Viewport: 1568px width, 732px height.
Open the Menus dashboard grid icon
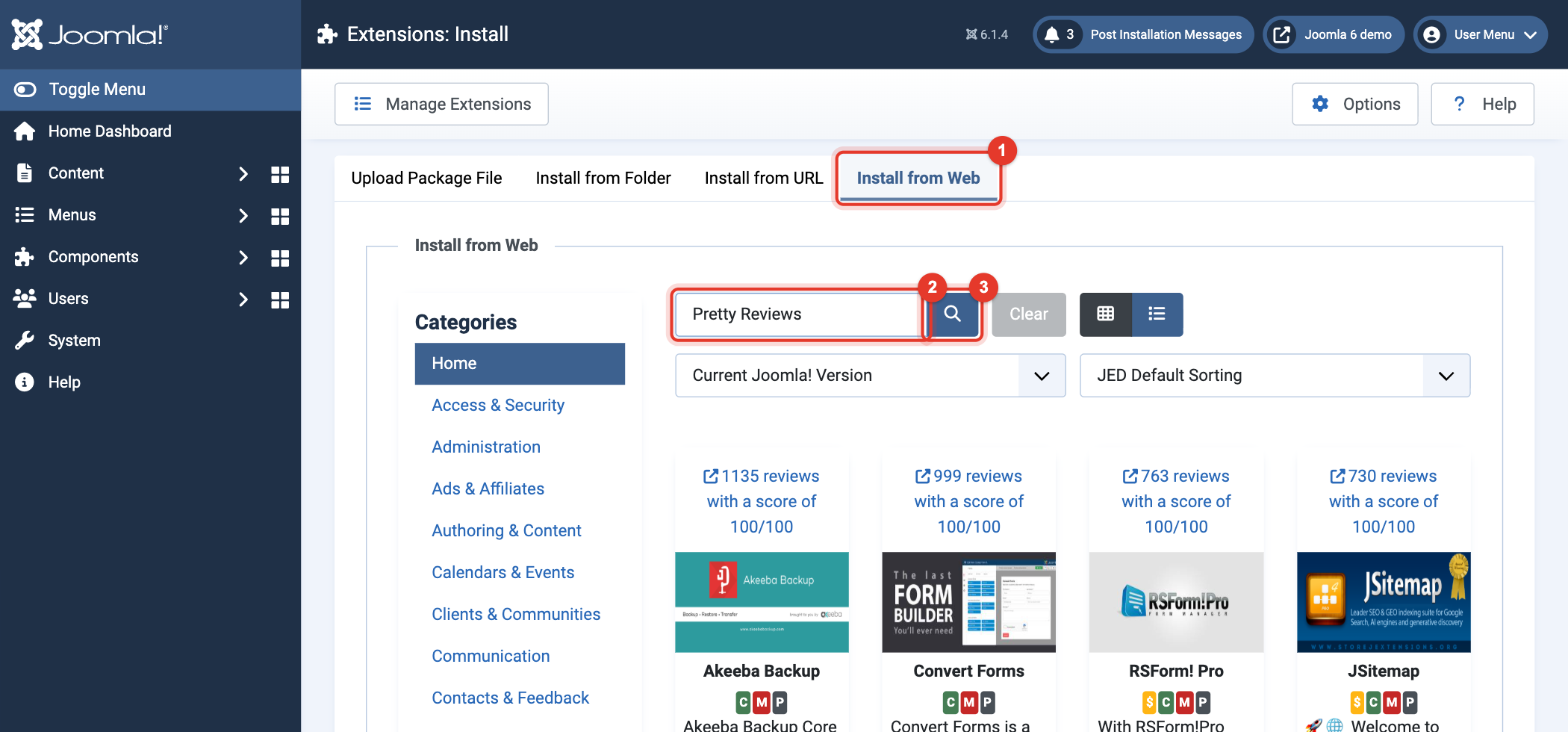(x=280, y=216)
